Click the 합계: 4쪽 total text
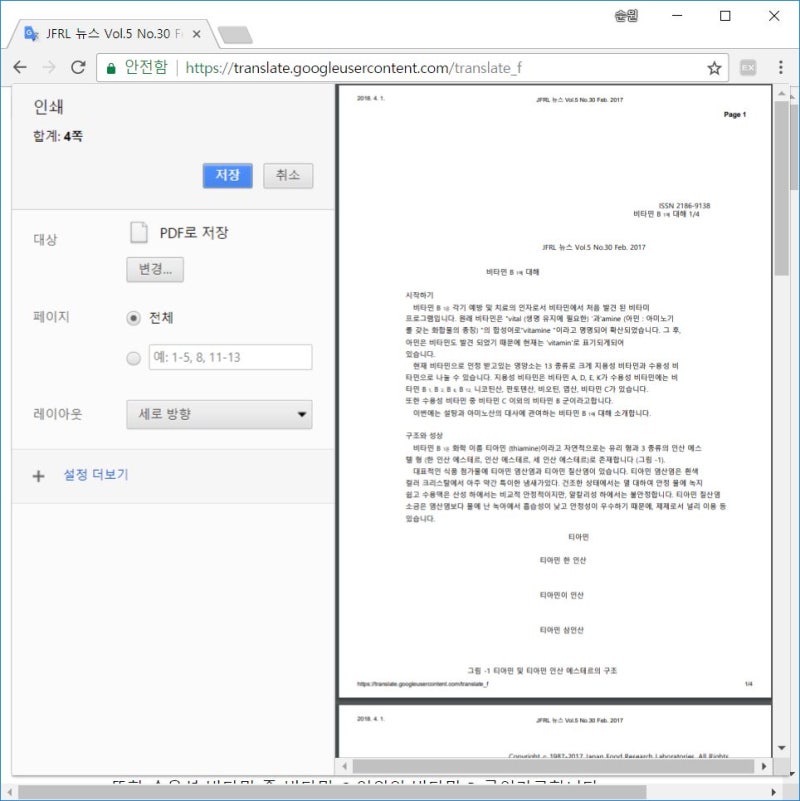Image resolution: width=800 pixels, height=801 pixels. coord(58,136)
